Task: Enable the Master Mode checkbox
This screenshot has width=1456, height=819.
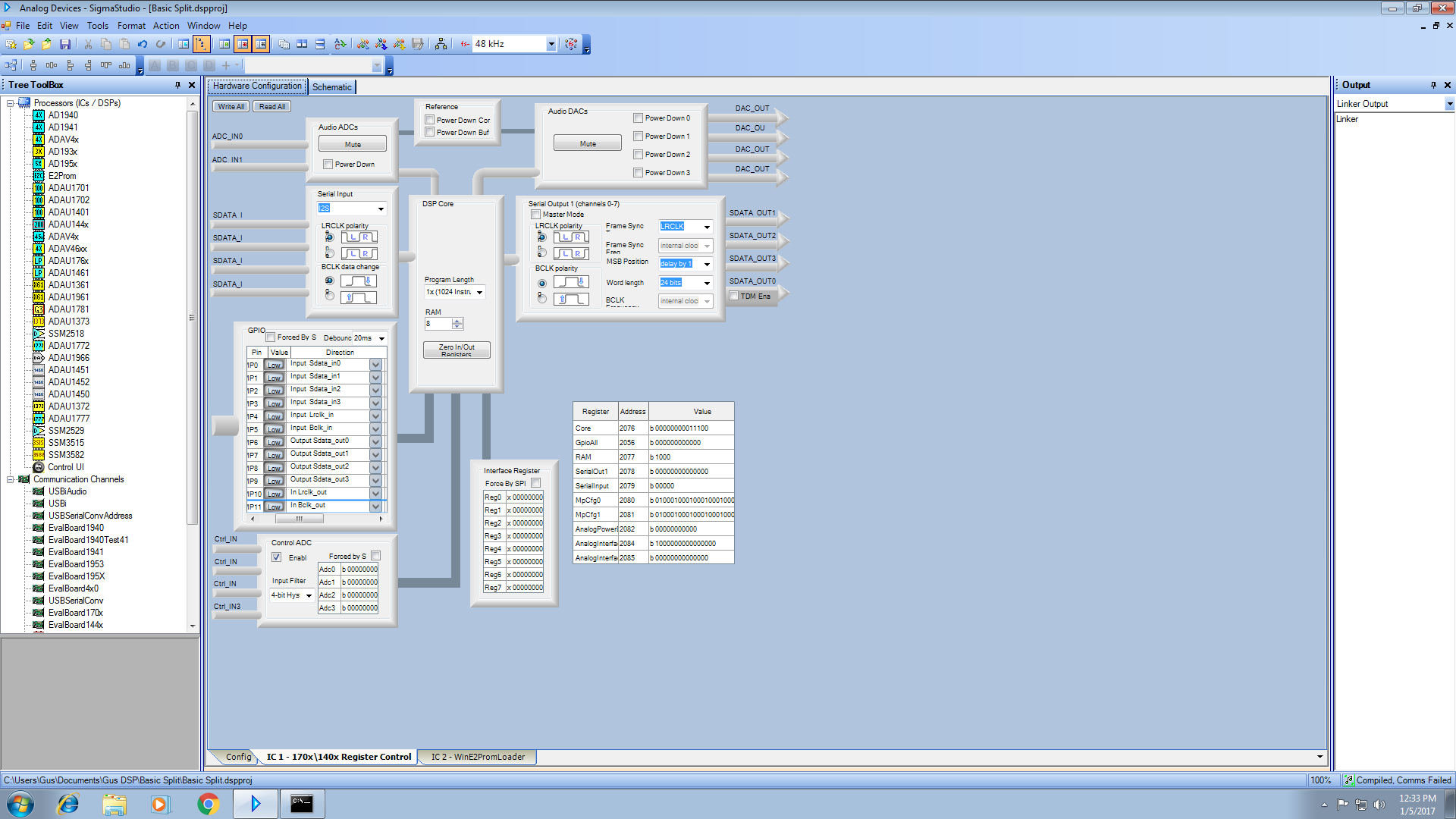Action: [x=536, y=214]
